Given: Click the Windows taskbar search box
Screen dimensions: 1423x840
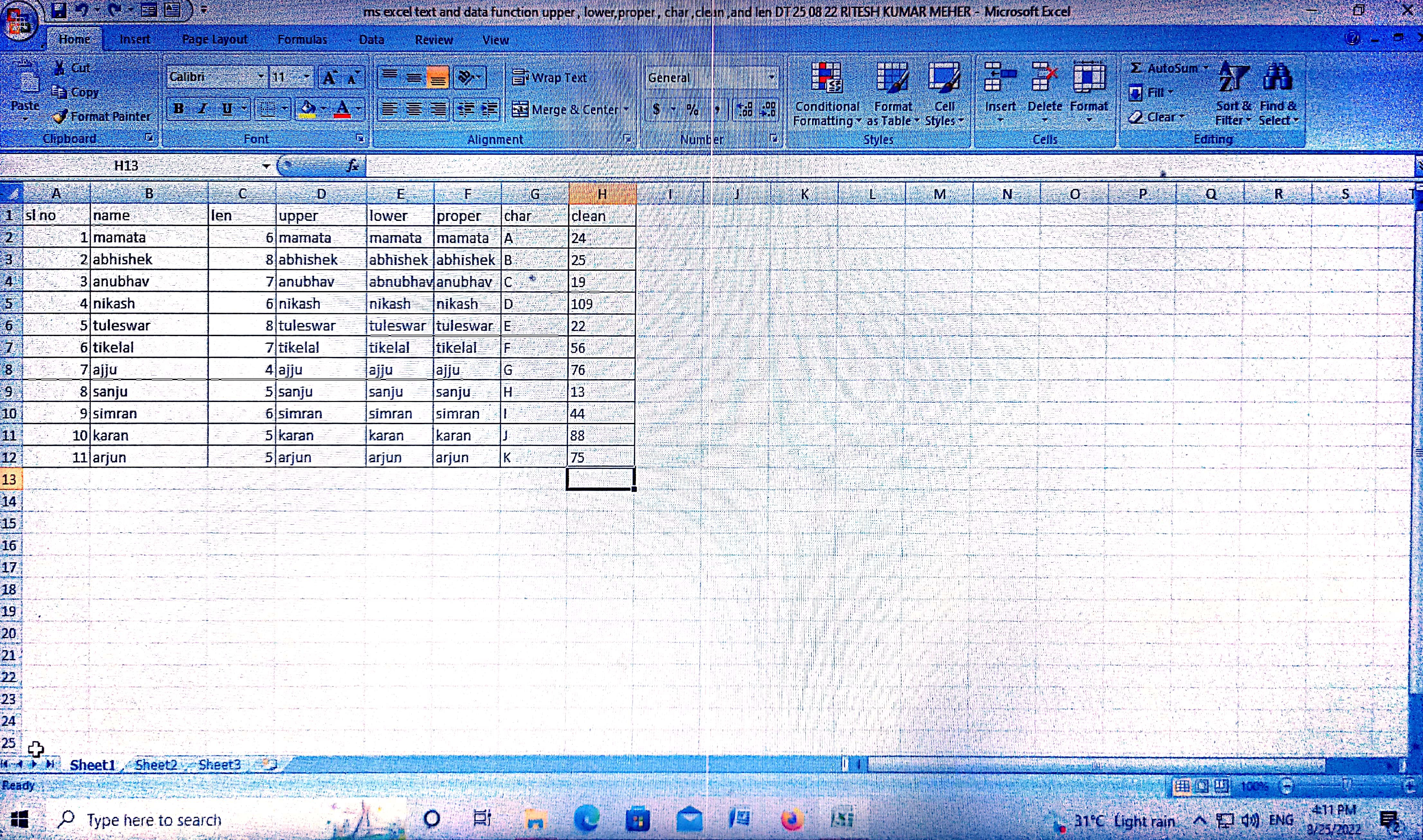Looking at the screenshot, I should click(154, 820).
